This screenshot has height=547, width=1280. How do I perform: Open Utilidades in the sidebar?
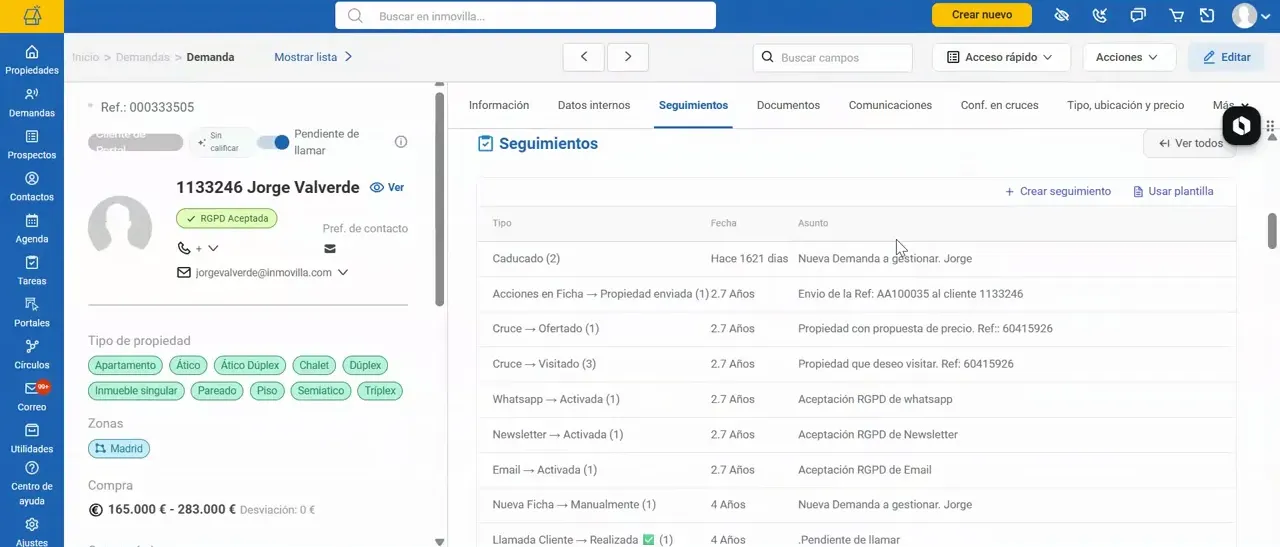pos(32,438)
